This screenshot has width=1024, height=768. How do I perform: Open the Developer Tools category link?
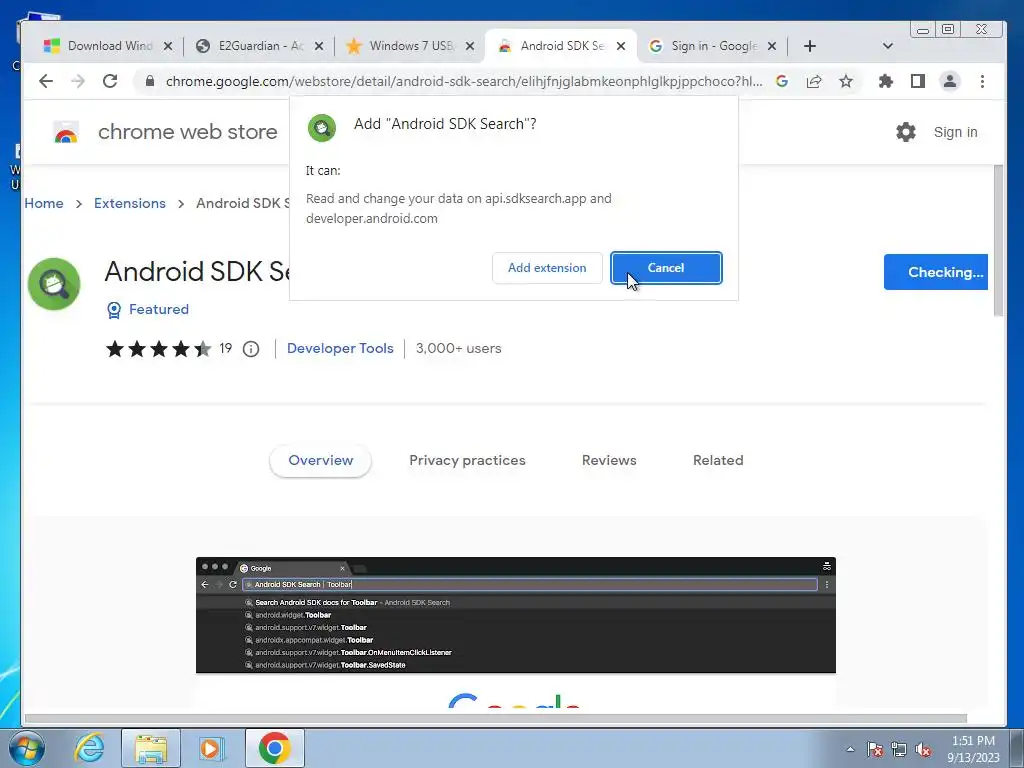[x=340, y=348]
